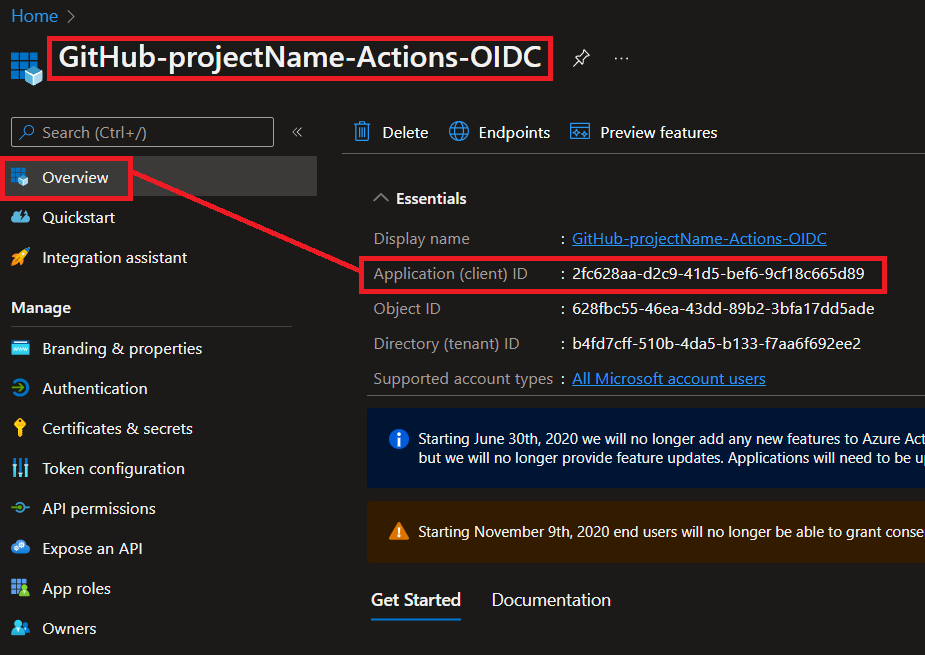Click the Supported account types label

[x=463, y=379]
